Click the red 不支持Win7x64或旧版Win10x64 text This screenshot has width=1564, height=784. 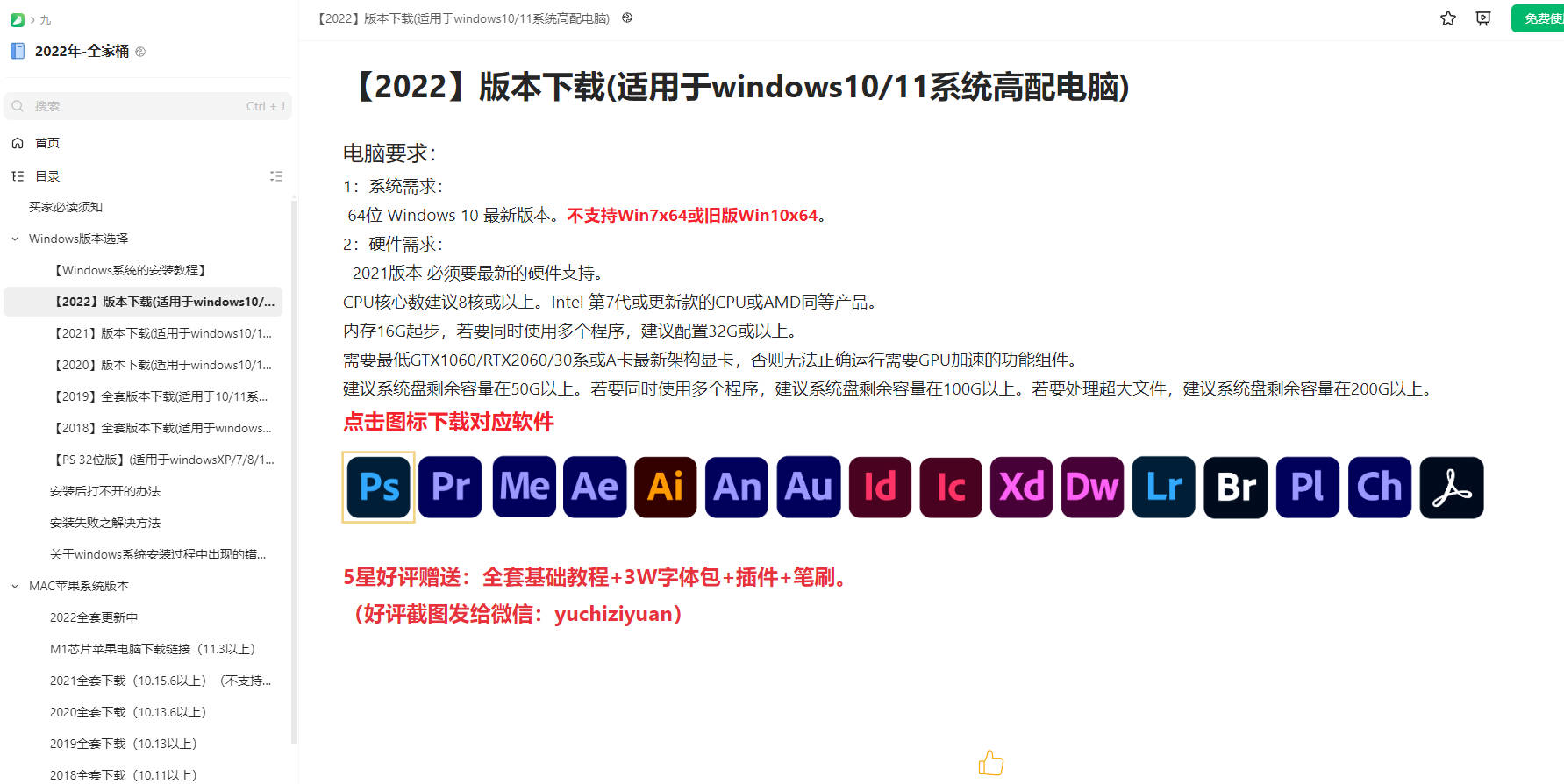[x=692, y=216]
